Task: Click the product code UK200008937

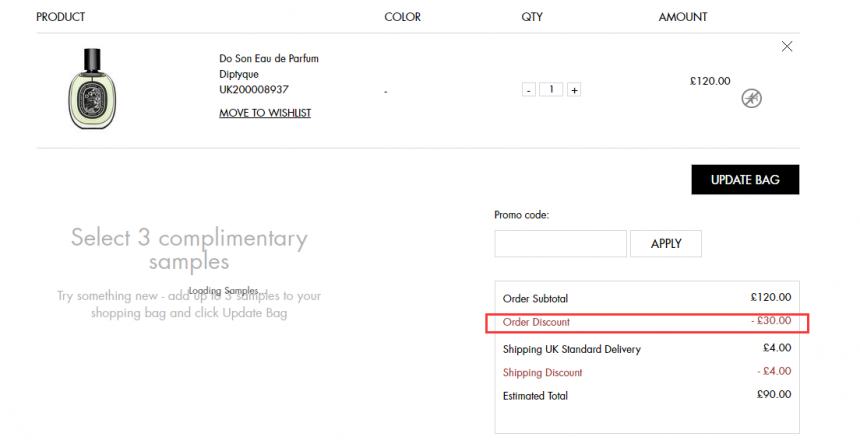Action: (x=253, y=89)
